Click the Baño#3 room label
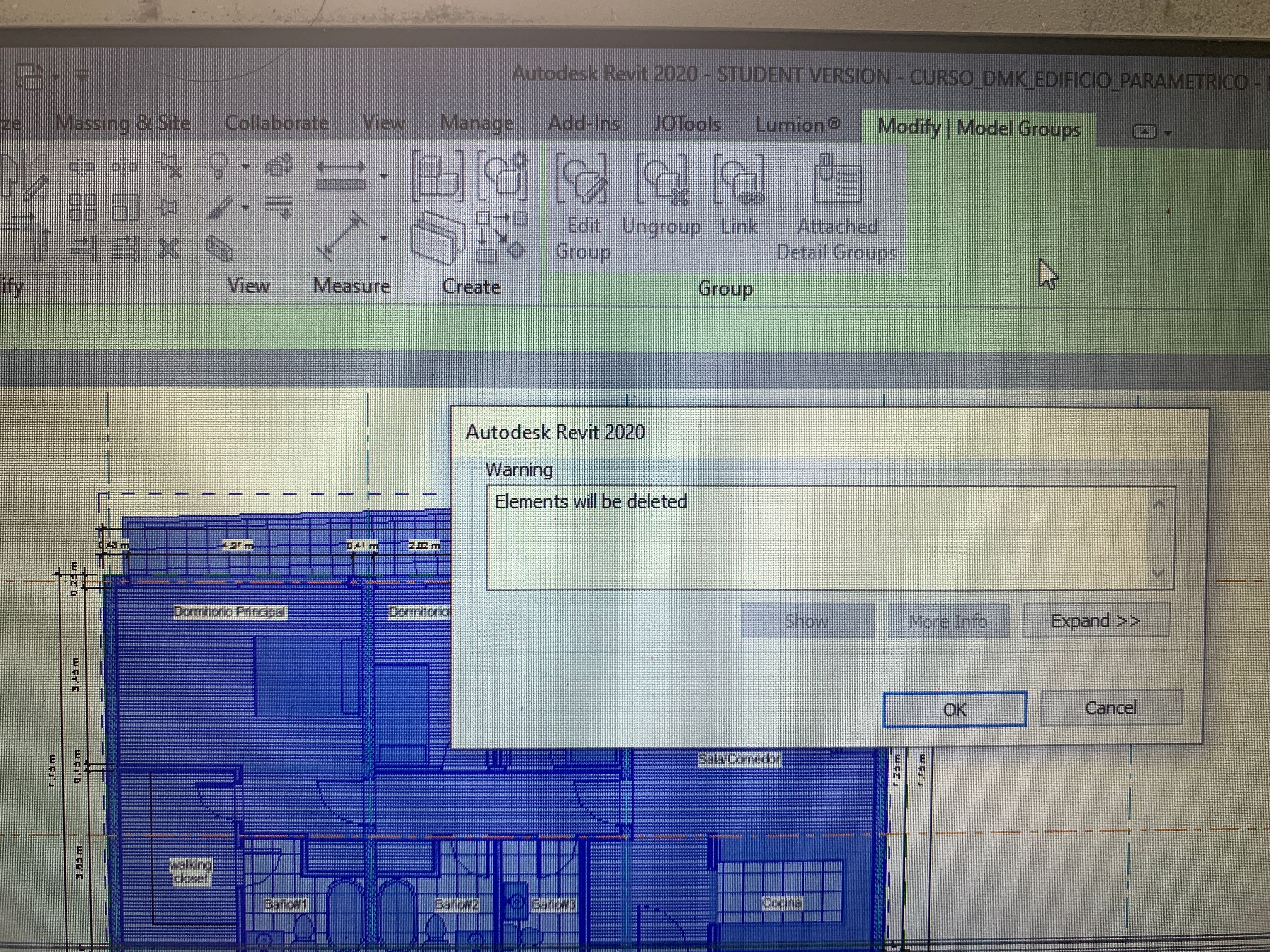 click(553, 905)
